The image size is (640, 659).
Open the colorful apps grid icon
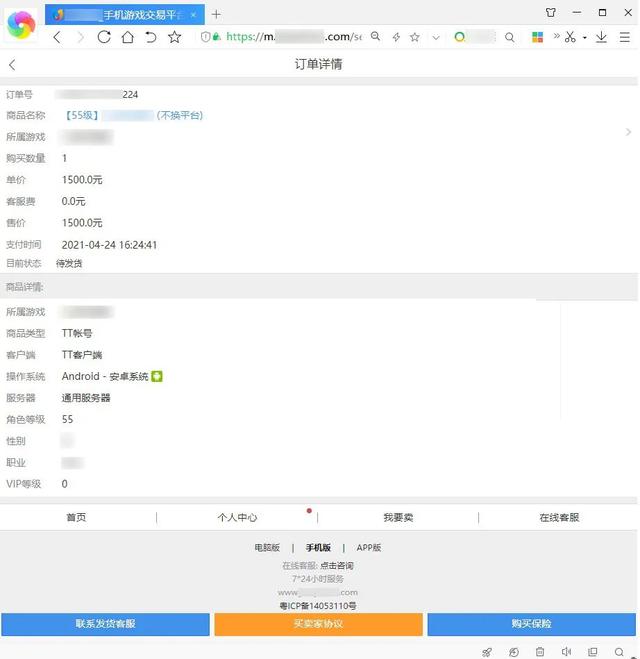tap(537, 37)
